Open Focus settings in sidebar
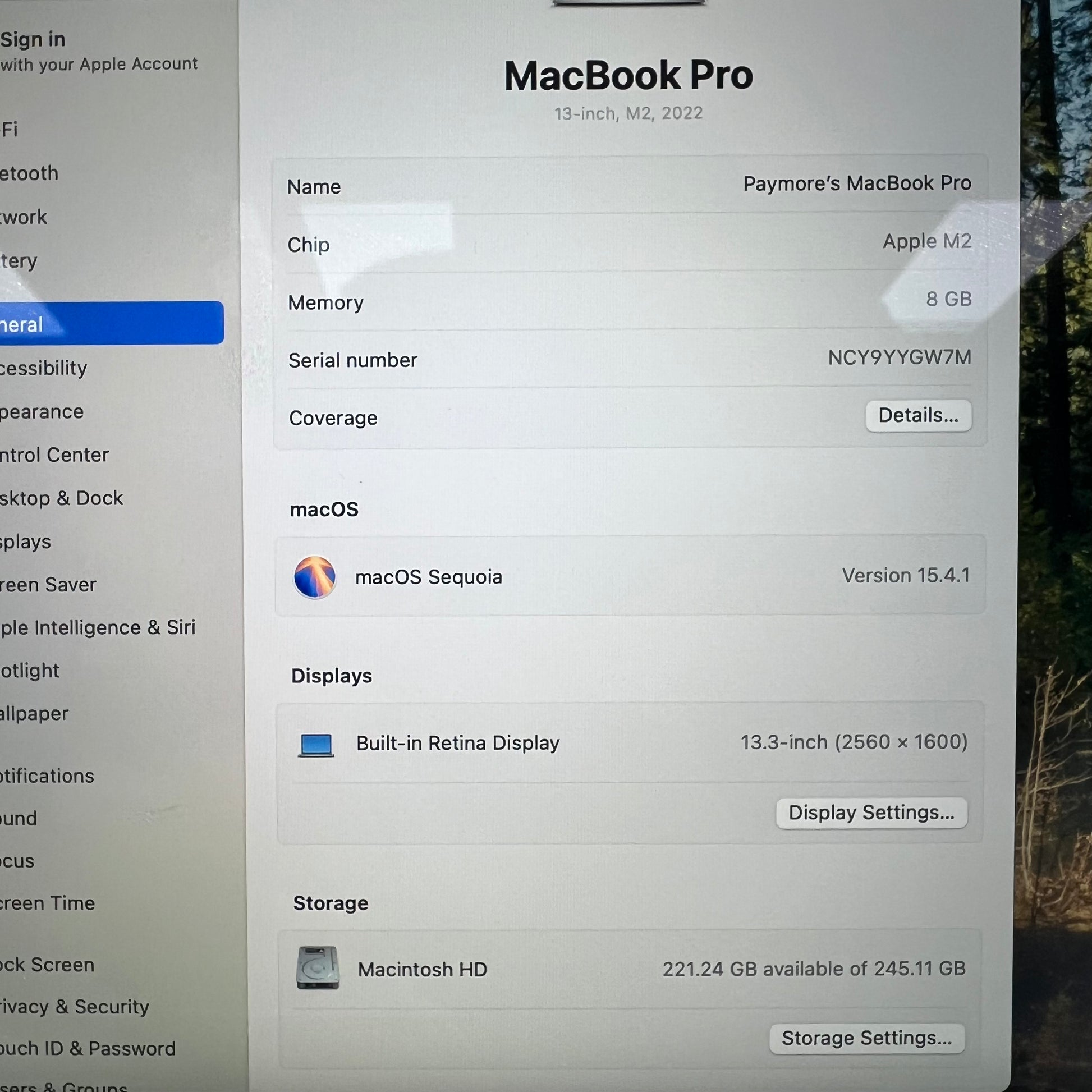 (17, 861)
